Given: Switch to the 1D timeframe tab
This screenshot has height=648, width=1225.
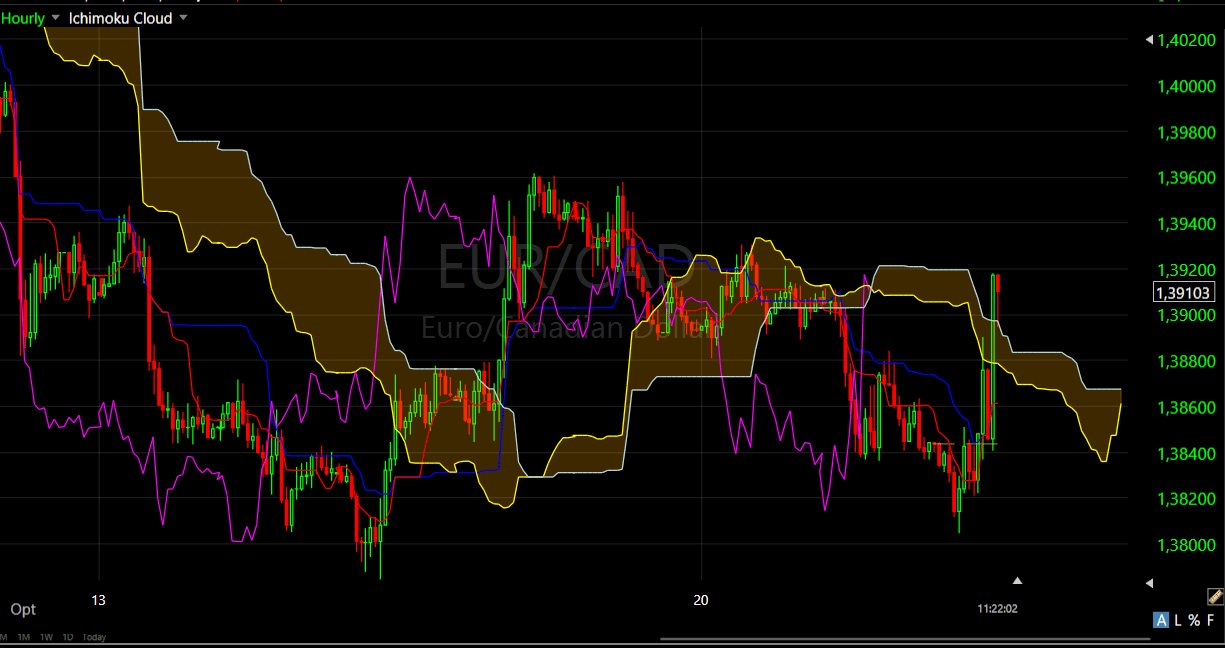Looking at the screenshot, I should coord(68,637).
